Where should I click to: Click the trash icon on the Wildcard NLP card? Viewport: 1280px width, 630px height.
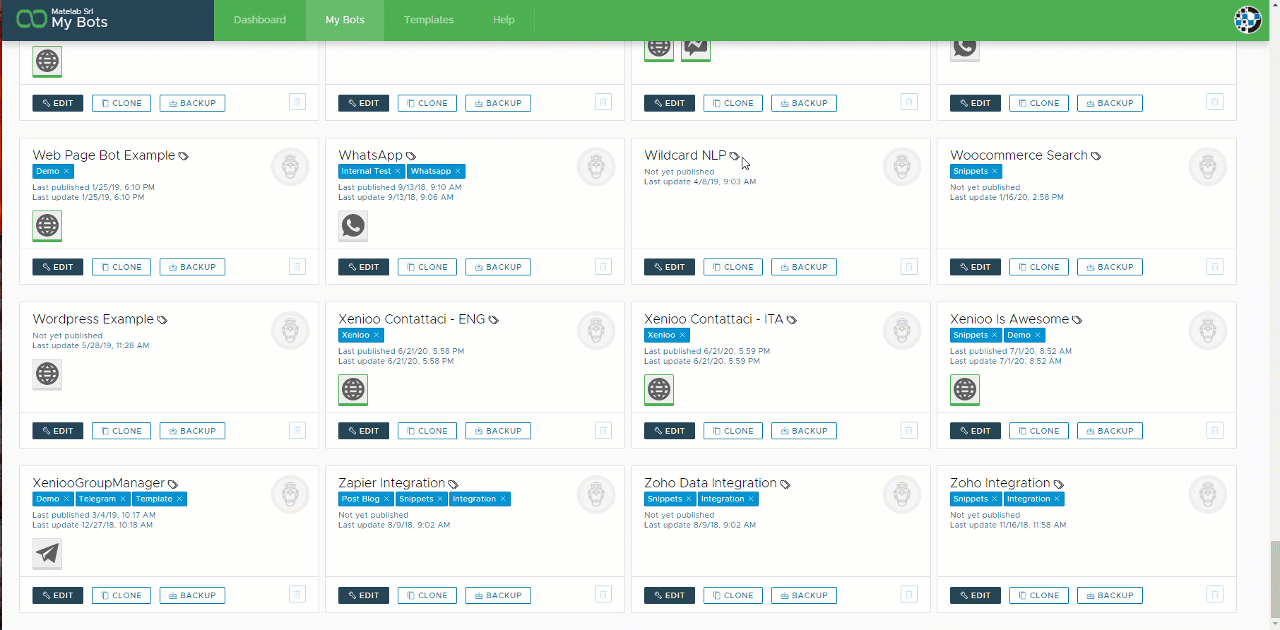(909, 267)
